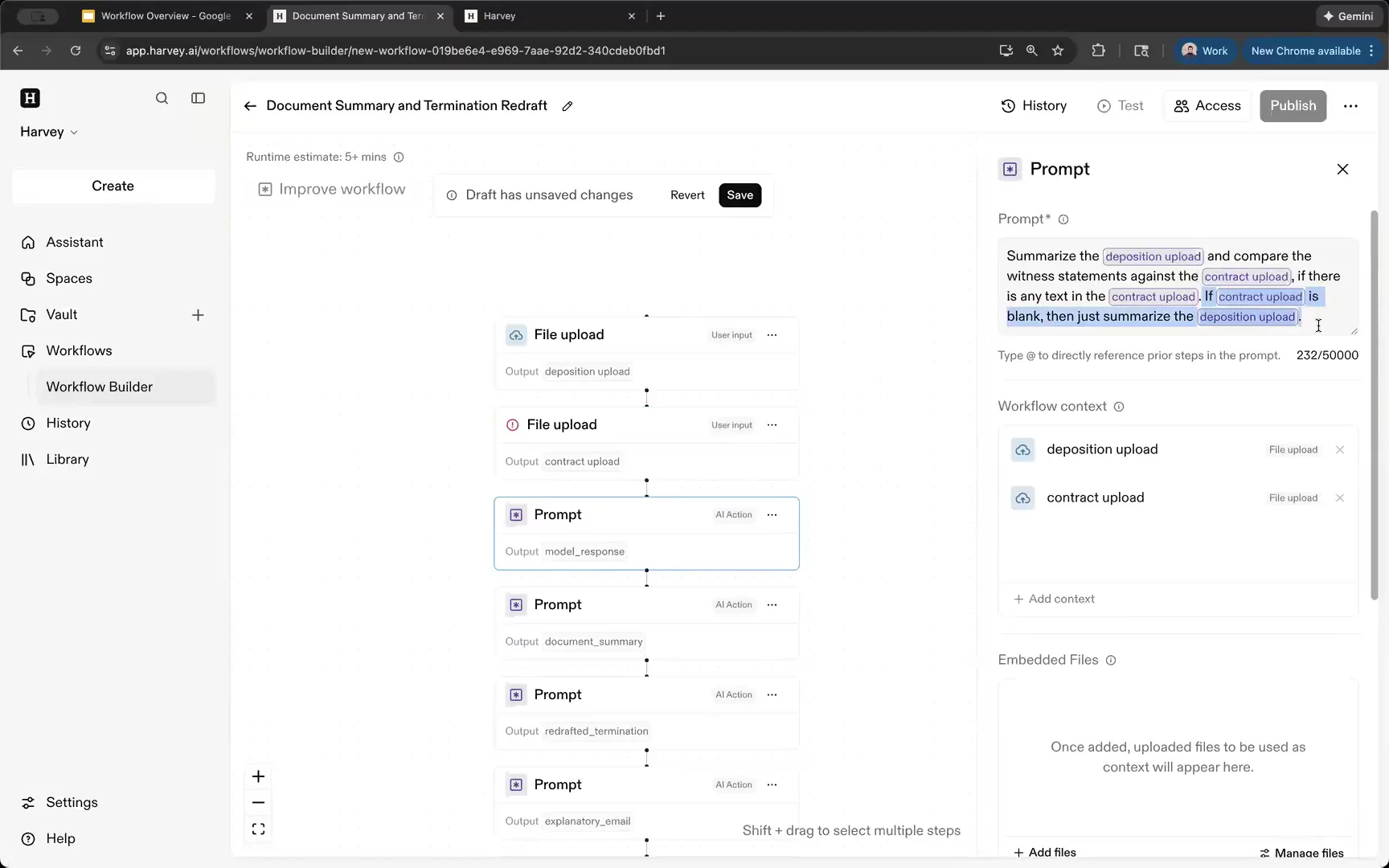Collapse the sidebar using the panel icon
Screen dimensions: 1389x868
coord(198,98)
